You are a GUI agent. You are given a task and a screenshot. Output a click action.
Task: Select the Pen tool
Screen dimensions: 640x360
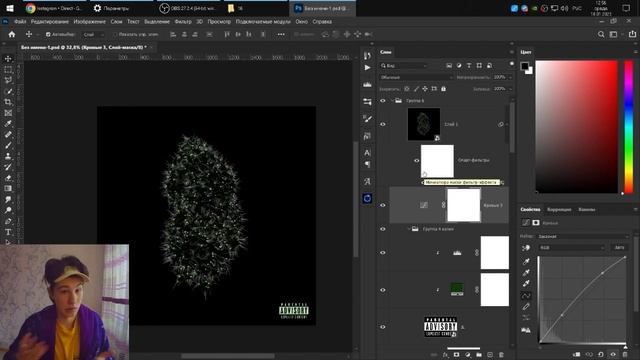(x=8, y=221)
